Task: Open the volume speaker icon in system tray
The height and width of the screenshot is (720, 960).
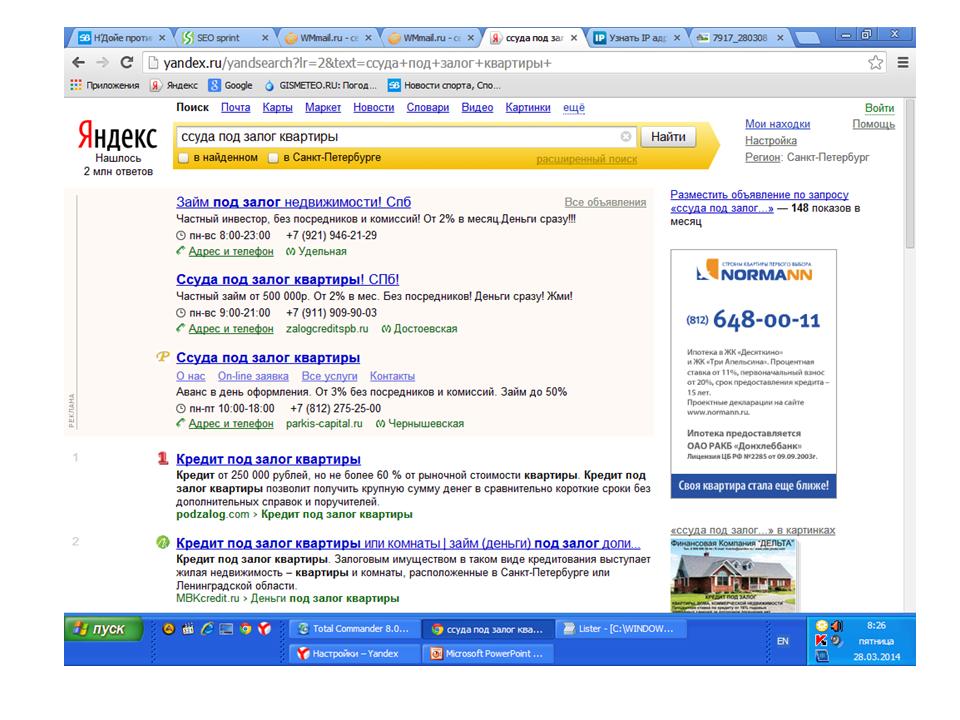Action: pos(837,626)
